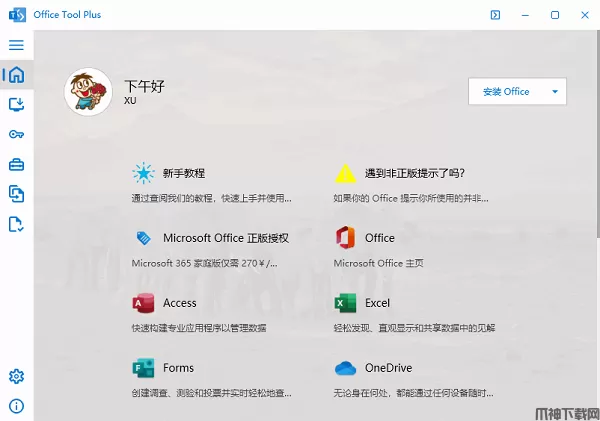
Task: Open the Activate key icon in sidebar
Action: [x=16, y=134]
